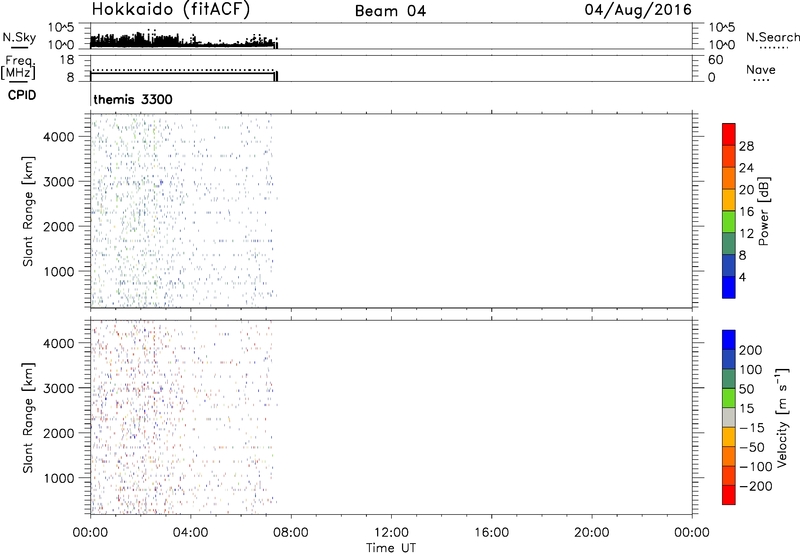Select the '12:00' time tick label

(x=391, y=533)
